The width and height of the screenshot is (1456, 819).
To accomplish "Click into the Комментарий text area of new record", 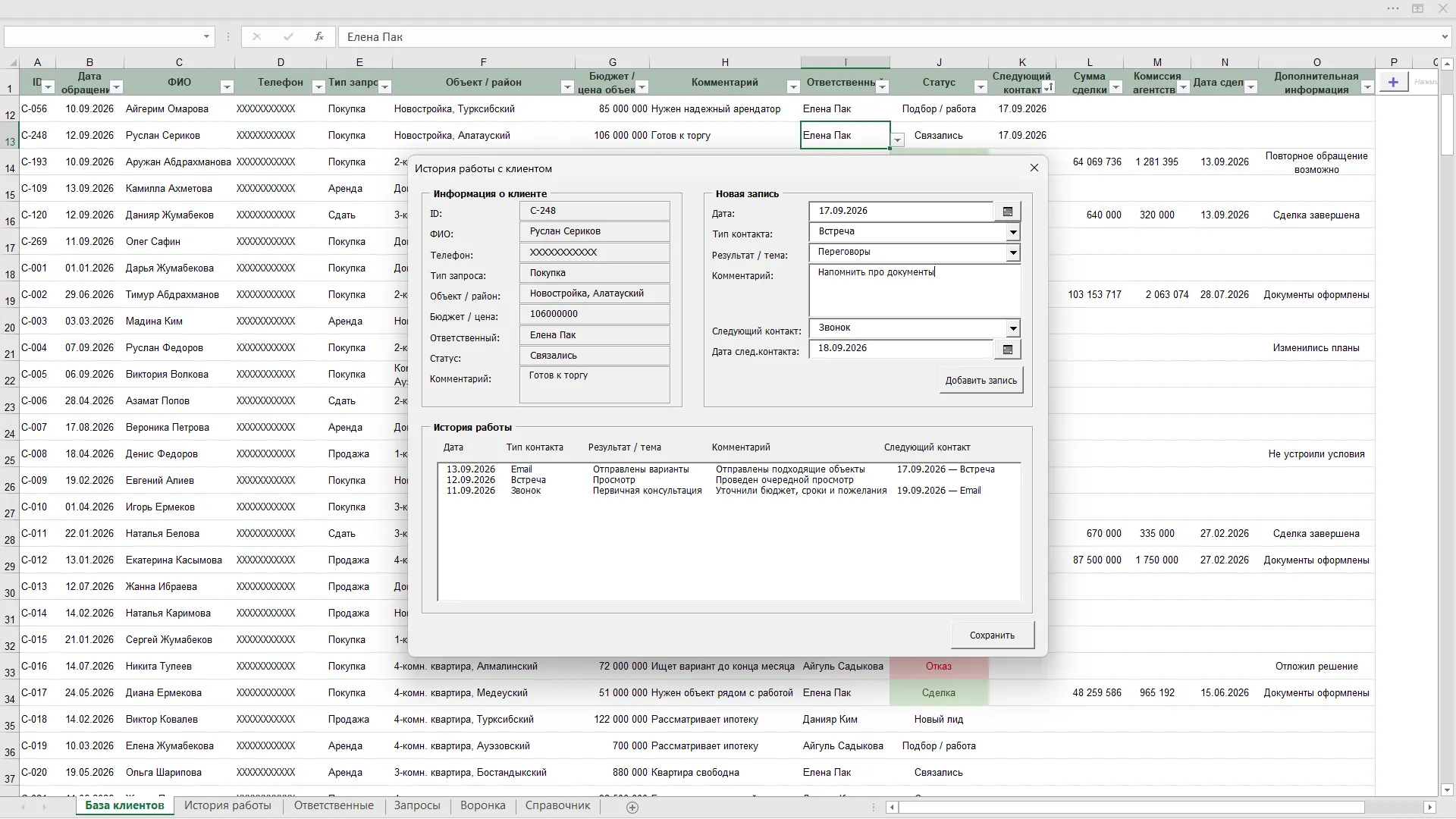I will [915, 290].
